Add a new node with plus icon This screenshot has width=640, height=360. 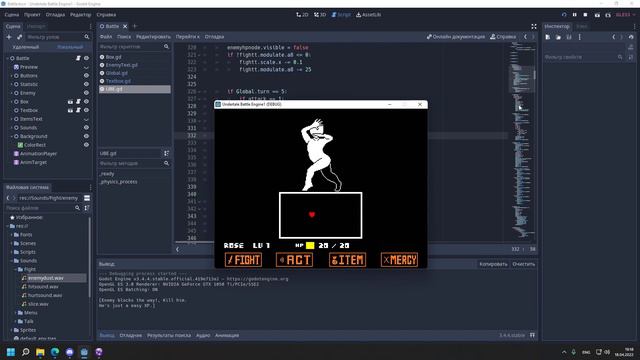click(x=9, y=37)
